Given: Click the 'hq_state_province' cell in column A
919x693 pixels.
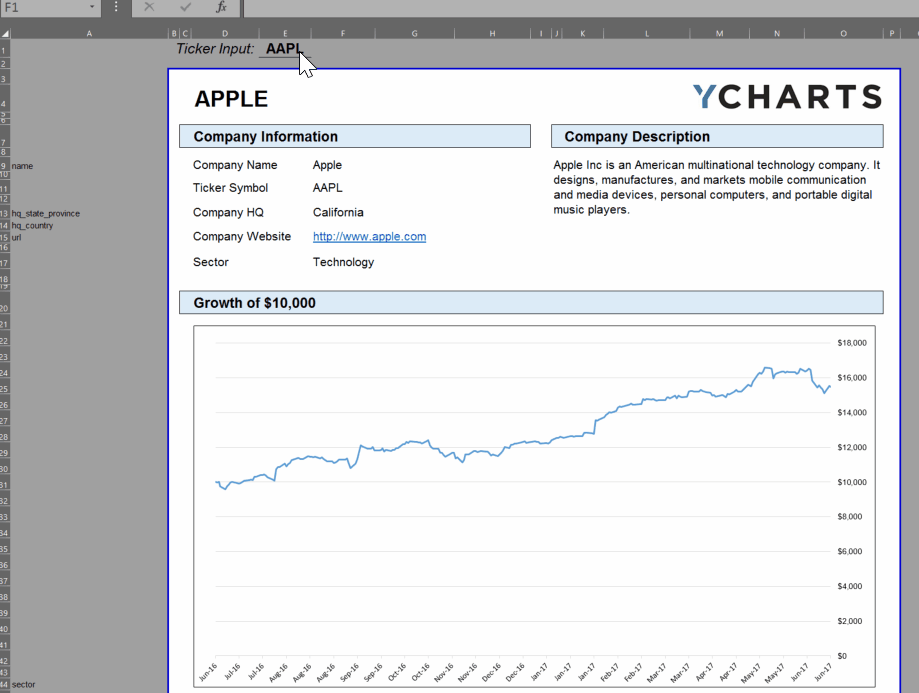Looking at the screenshot, I should [x=46, y=213].
